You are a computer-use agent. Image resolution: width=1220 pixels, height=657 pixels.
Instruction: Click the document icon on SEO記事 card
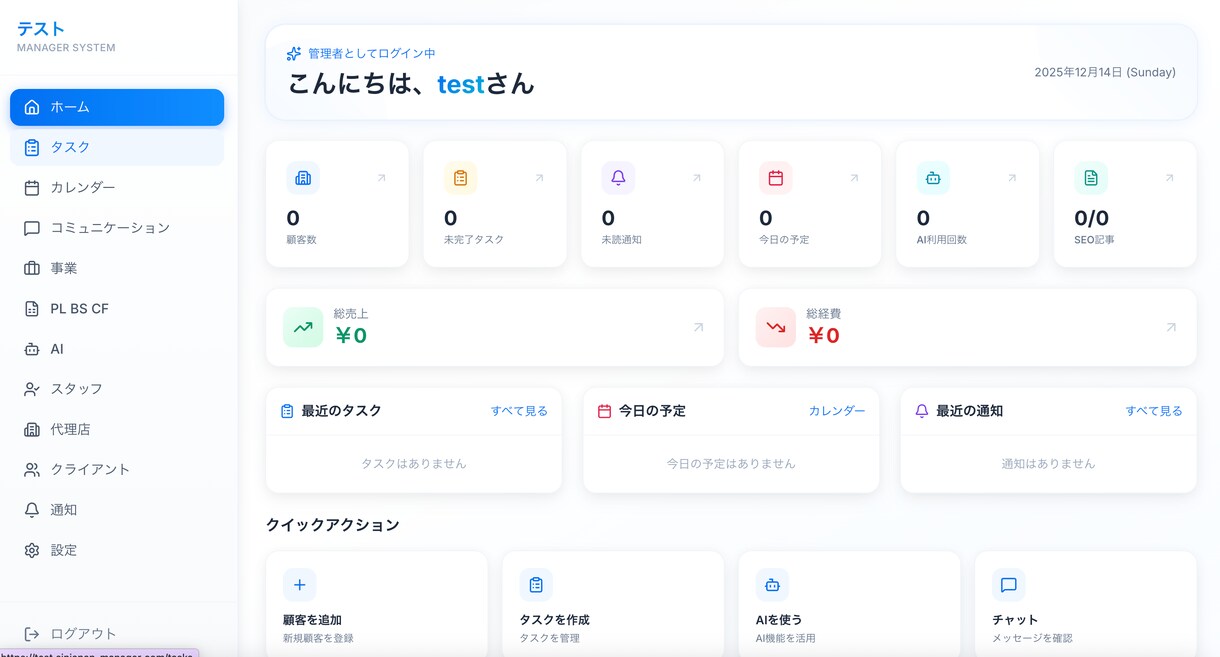1090,178
